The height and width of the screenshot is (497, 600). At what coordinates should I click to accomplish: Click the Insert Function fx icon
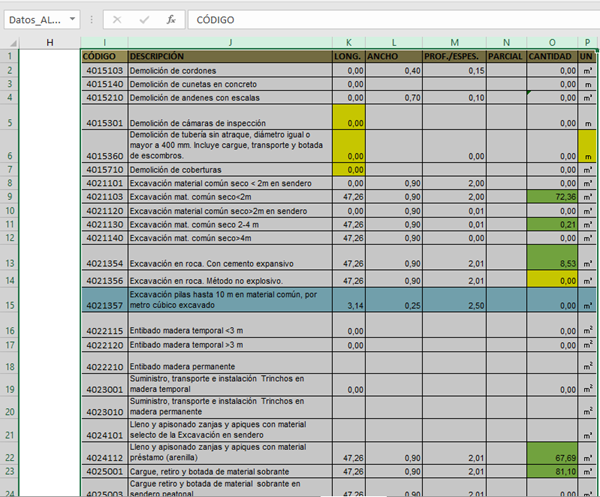(170, 19)
